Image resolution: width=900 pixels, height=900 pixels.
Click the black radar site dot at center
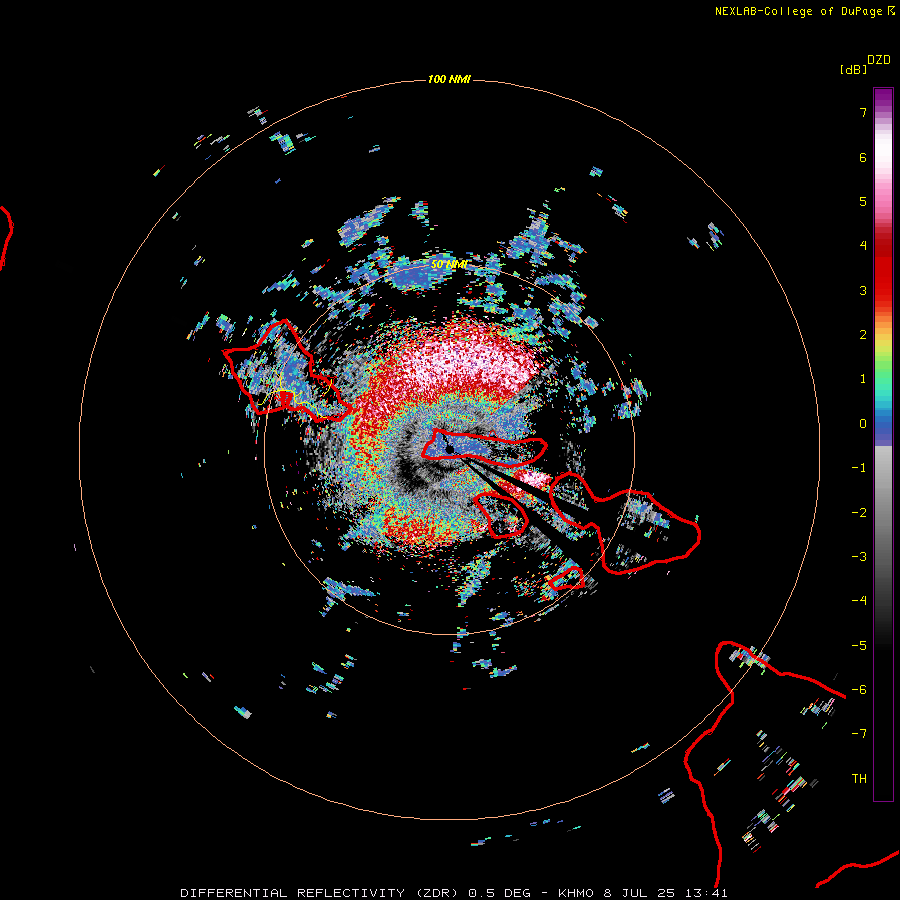pos(450,449)
